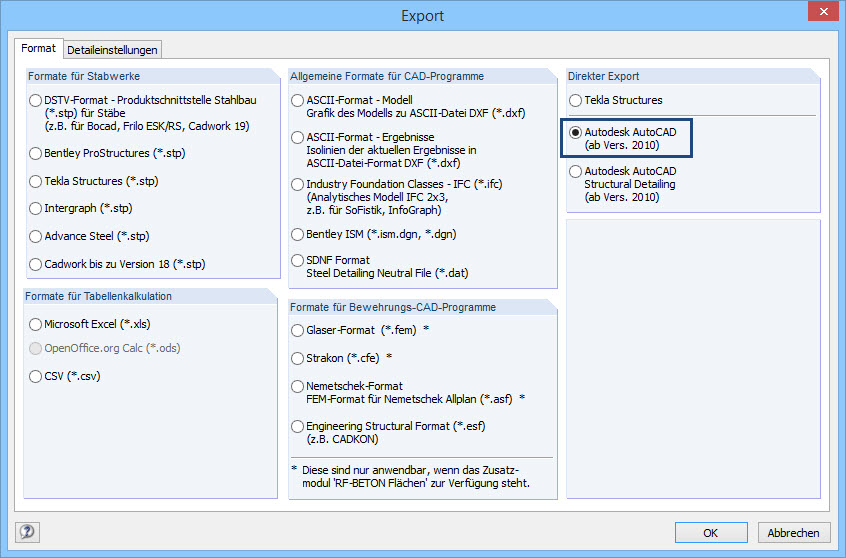Screen dimensions: 846x558
Task: Confirm export with the OK button
Action: click(711, 533)
